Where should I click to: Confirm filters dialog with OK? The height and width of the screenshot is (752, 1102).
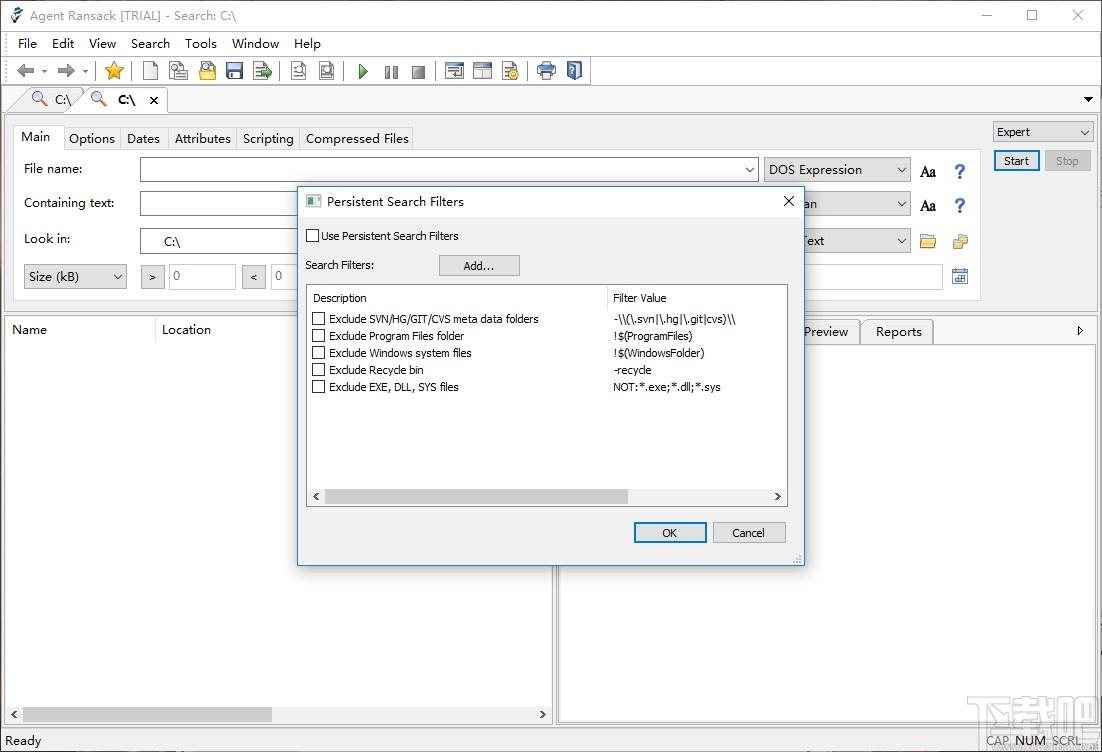coord(670,533)
